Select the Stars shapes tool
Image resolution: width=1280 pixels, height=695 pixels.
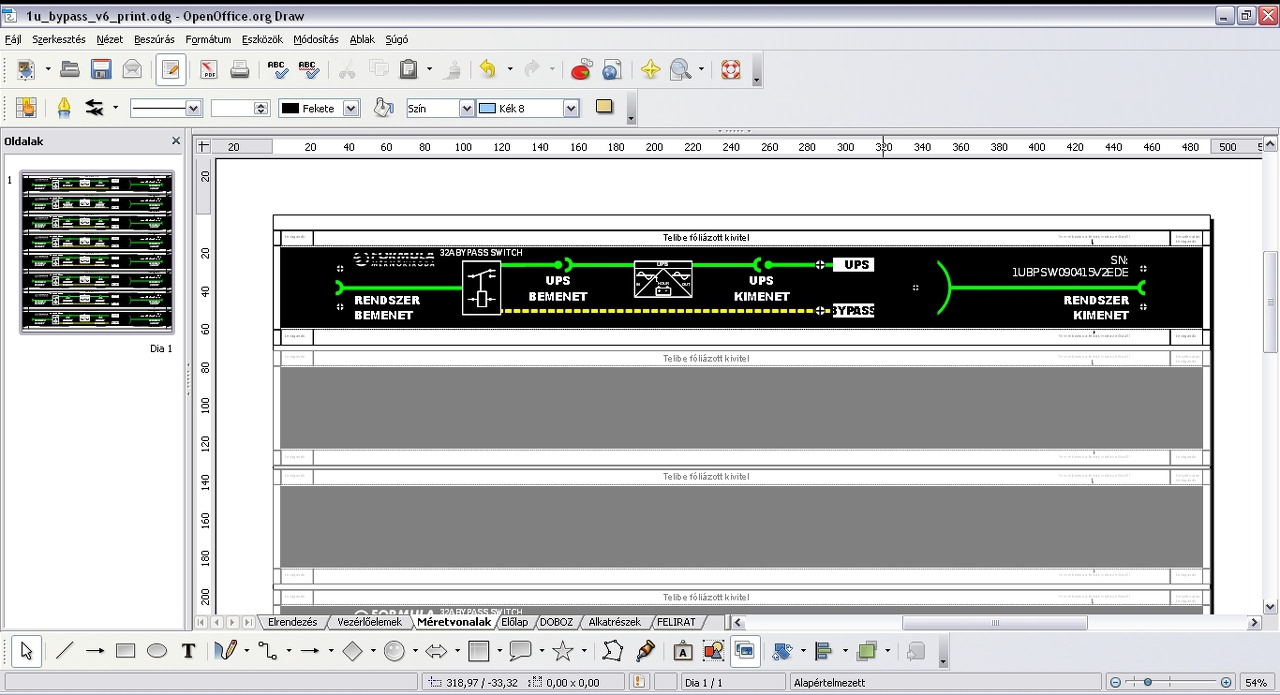(563, 651)
